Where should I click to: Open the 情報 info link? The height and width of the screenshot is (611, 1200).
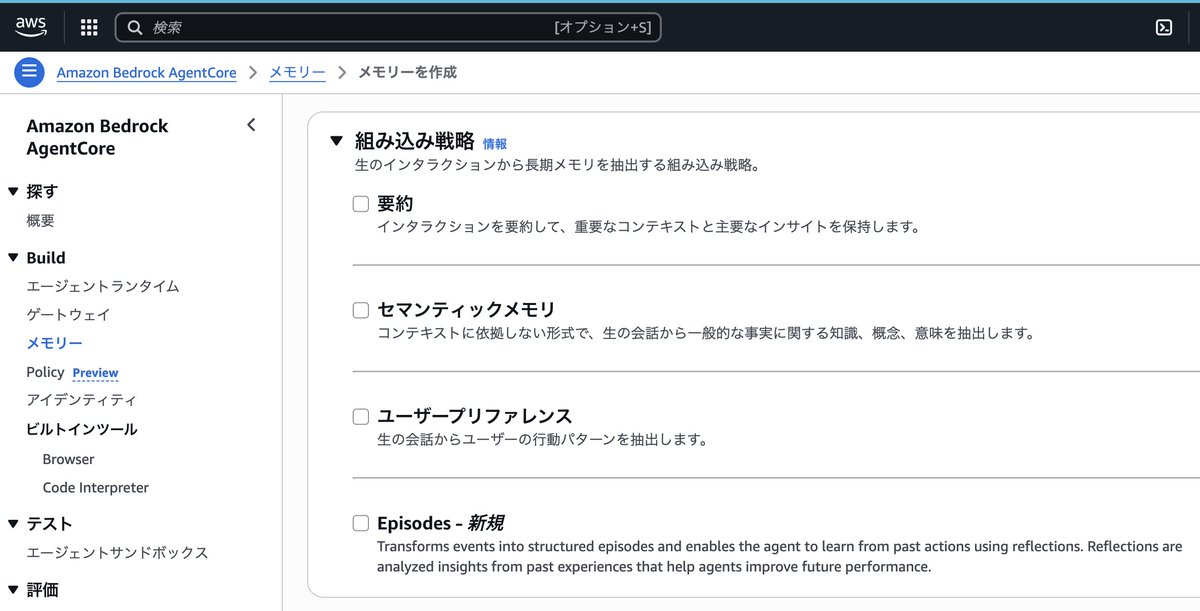coord(494,141)
